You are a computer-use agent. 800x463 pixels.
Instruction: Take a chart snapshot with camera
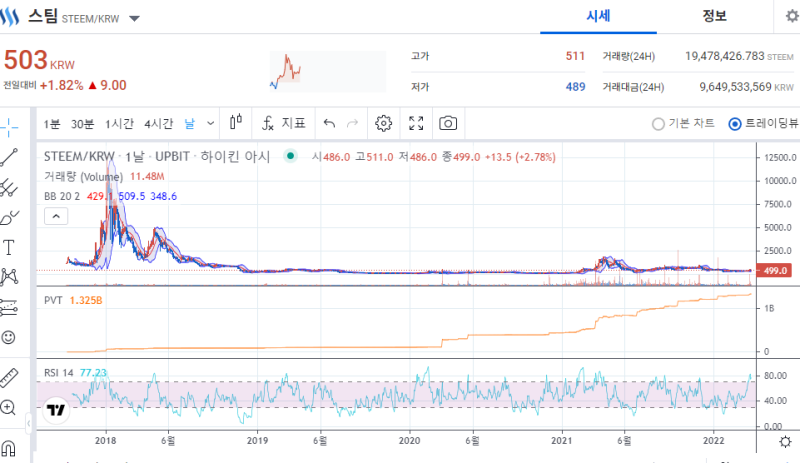(448, 123)
